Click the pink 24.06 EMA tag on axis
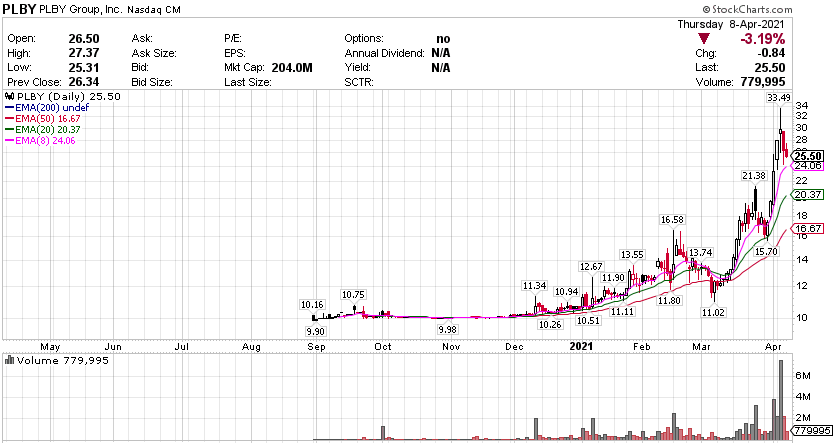 (808, 166)
